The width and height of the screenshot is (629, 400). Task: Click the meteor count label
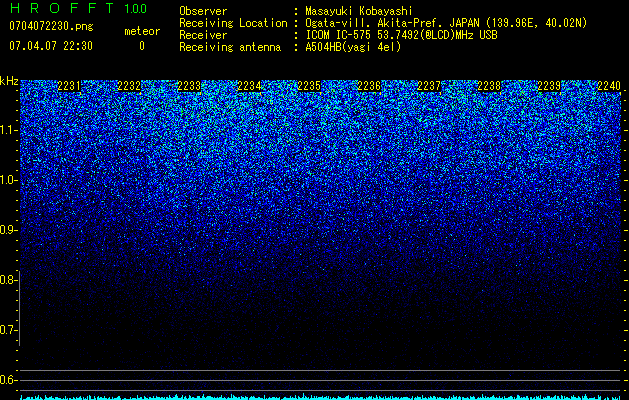click(x=142, y=31)
